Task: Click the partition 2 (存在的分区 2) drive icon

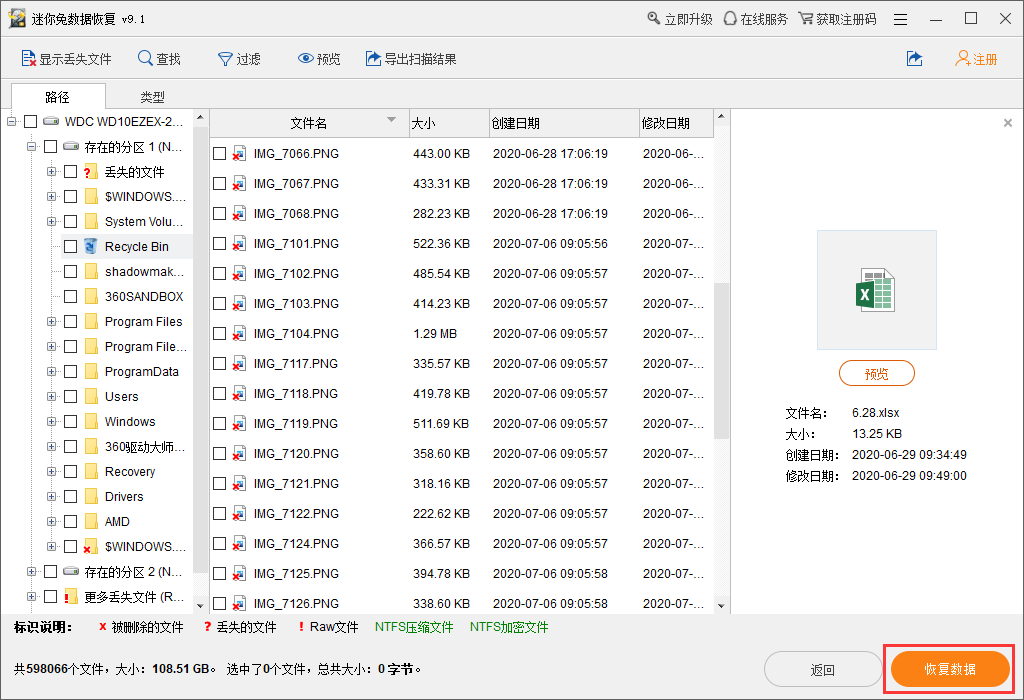Action: point(71,571)
